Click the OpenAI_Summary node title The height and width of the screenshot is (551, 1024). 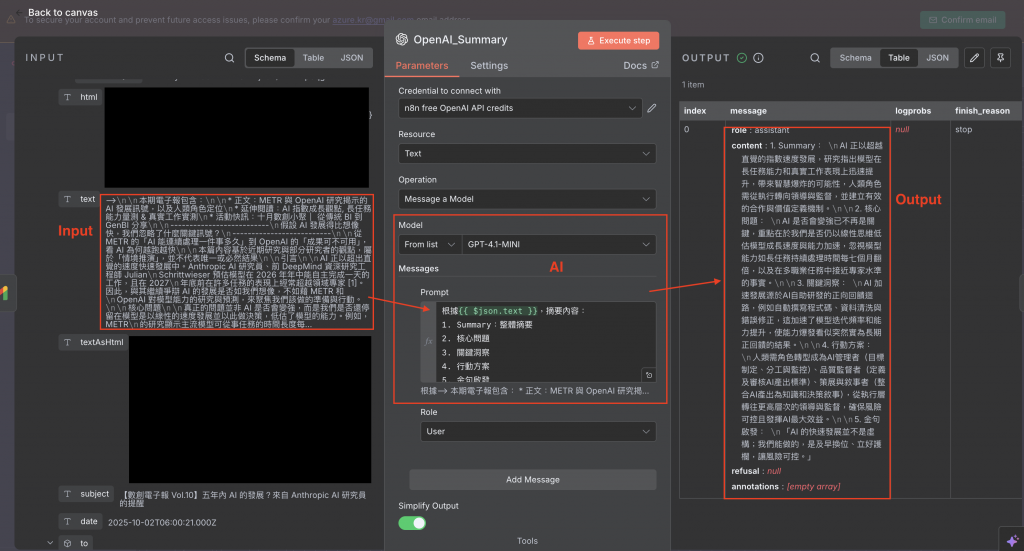tap(460, 40)
